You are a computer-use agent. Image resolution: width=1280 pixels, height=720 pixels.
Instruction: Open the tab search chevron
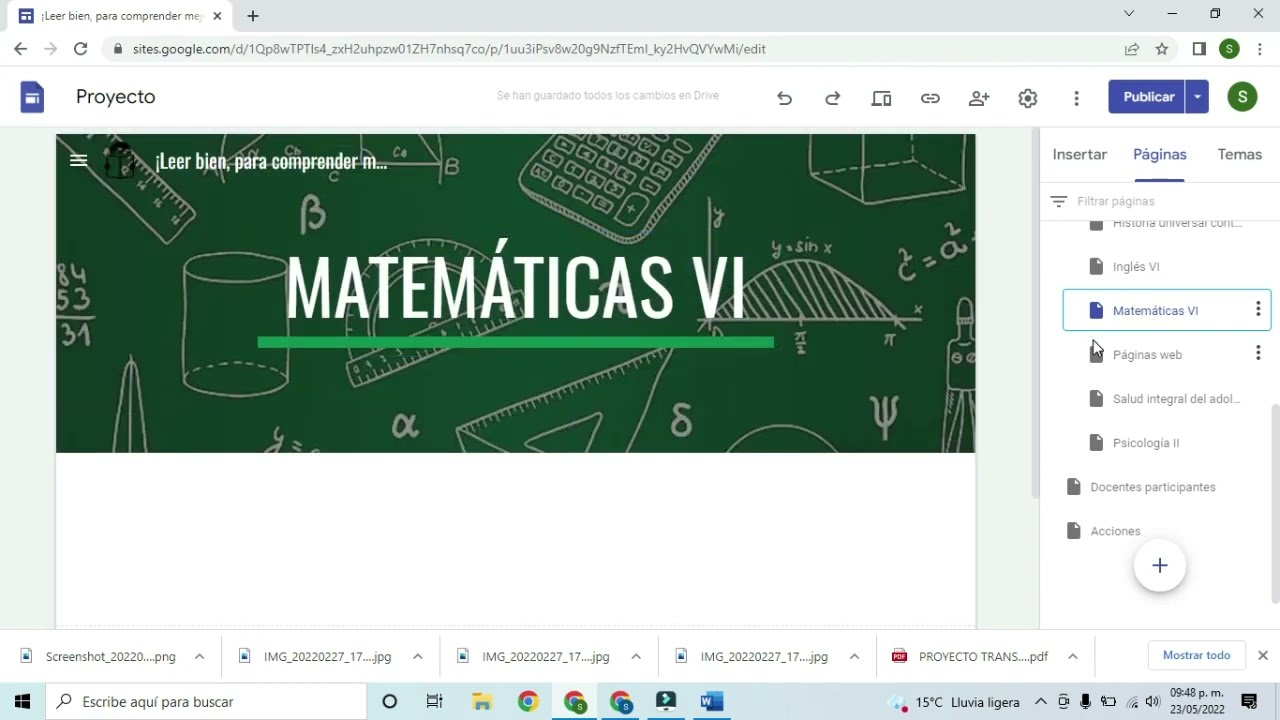pos(1129,14)
